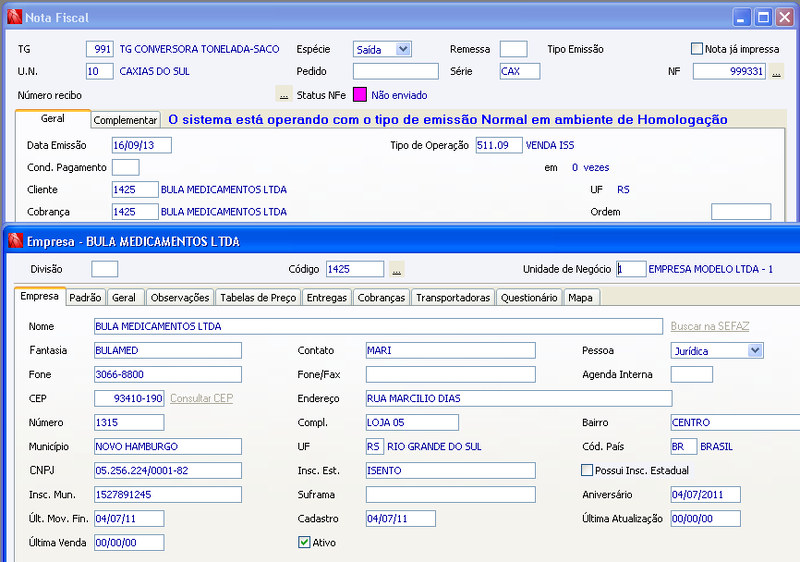Open the Observações tab
The height and width of the screenshot is (562, 800).
[180, 298]
